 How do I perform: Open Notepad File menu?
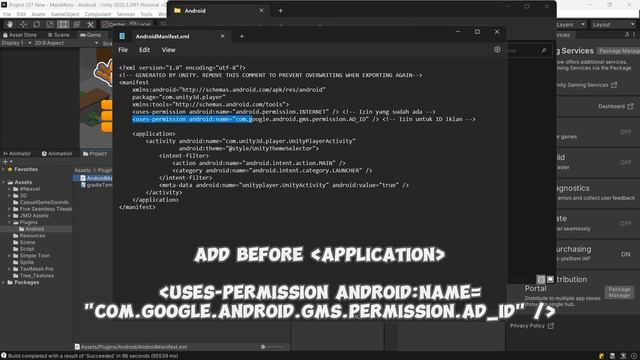point(123,50)
